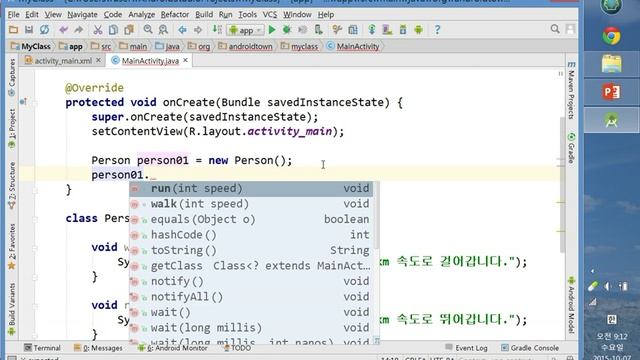
Task: Click the Forward navigation arrow
Action: 198,30
